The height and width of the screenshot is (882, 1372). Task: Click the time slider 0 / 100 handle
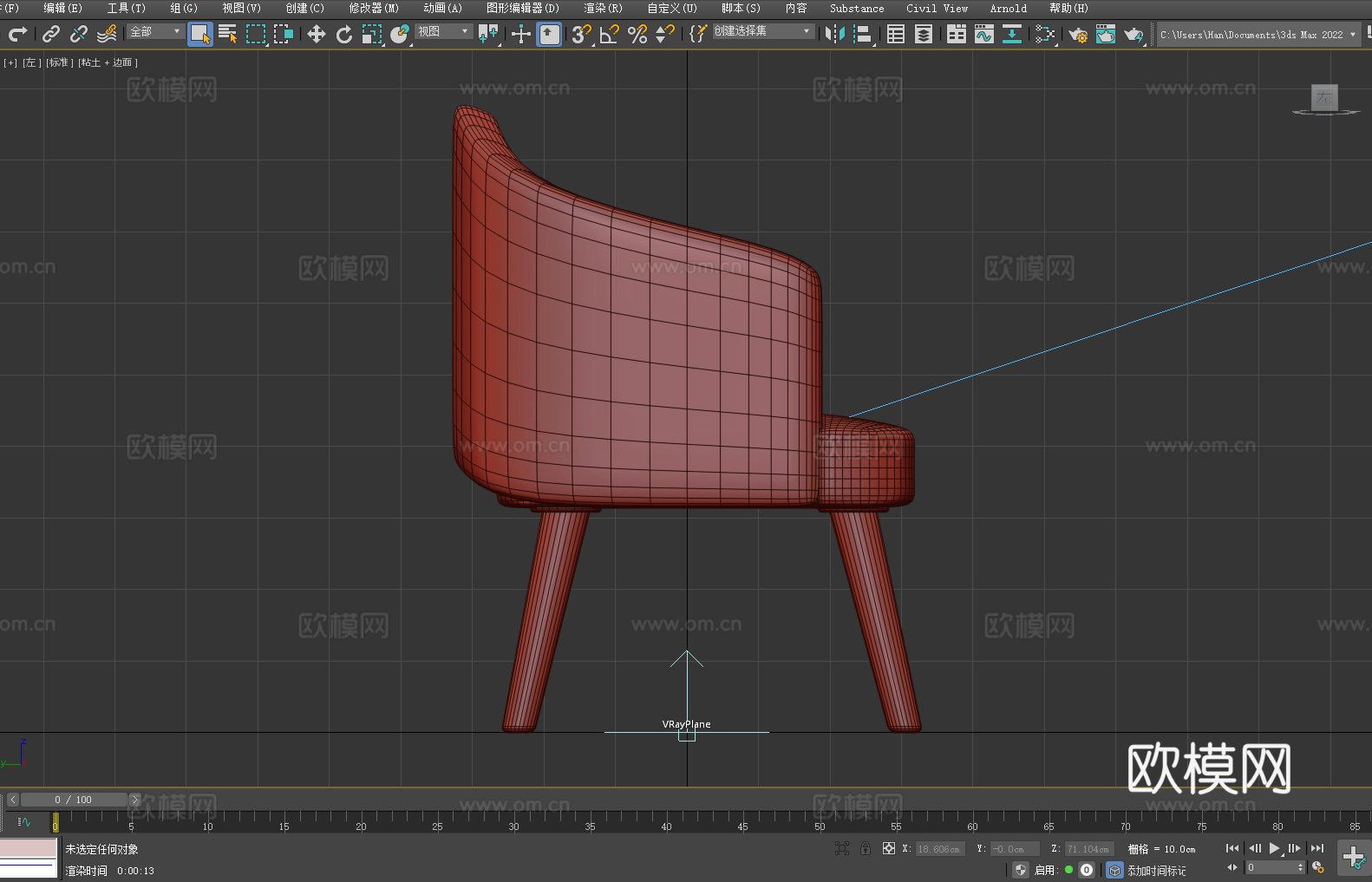[x=74, y=800]
